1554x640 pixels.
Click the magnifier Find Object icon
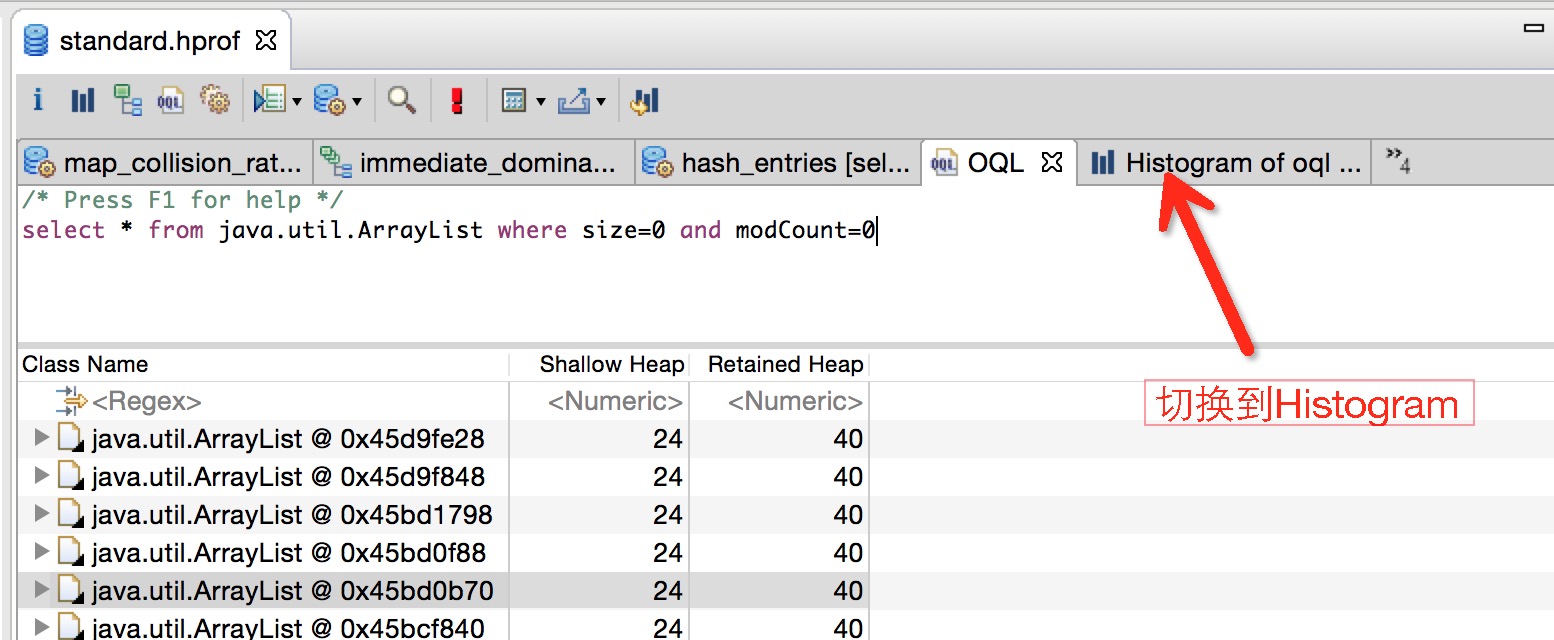(x=402, y=100)
